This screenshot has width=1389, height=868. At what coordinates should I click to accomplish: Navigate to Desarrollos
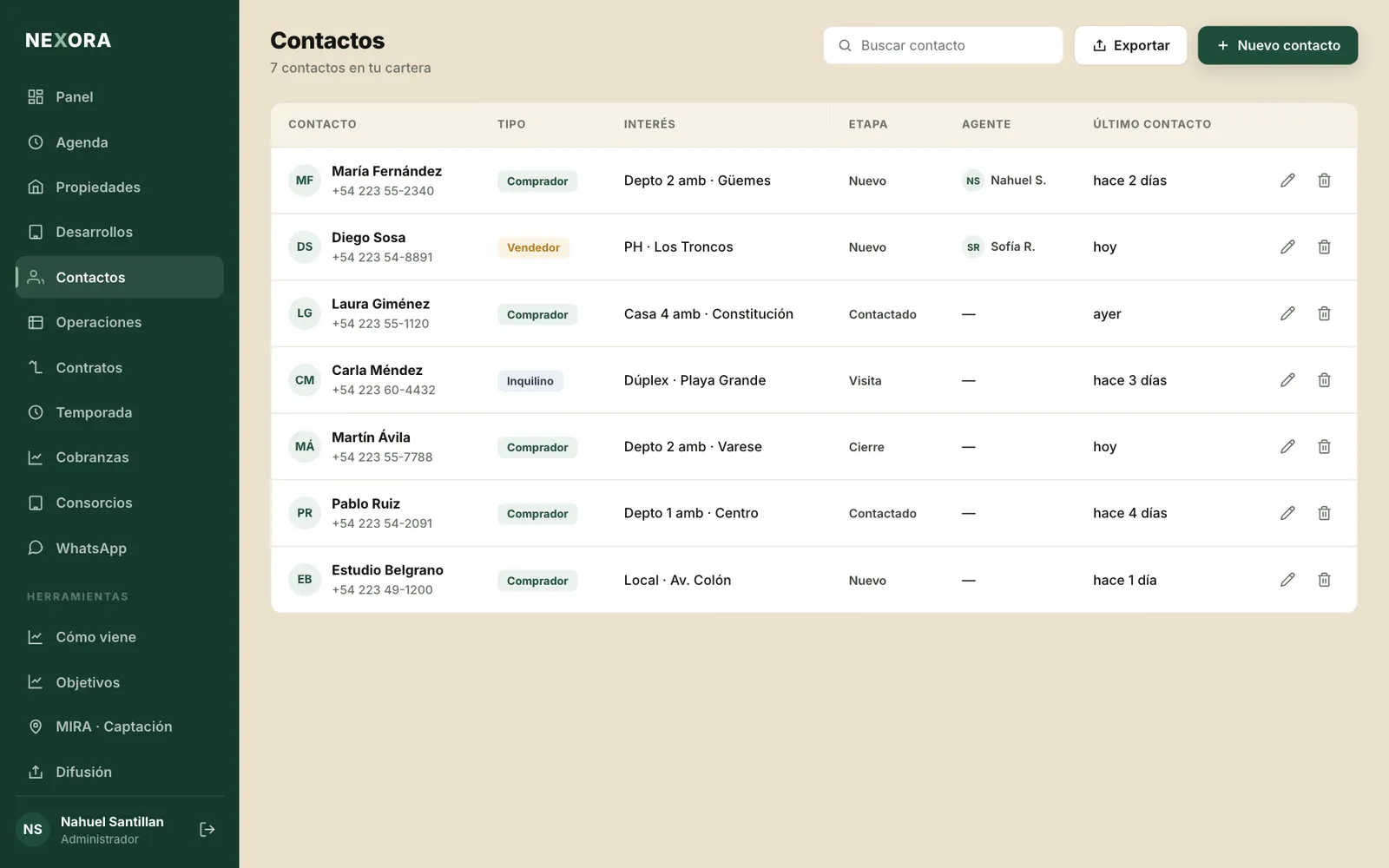[120, 233]
